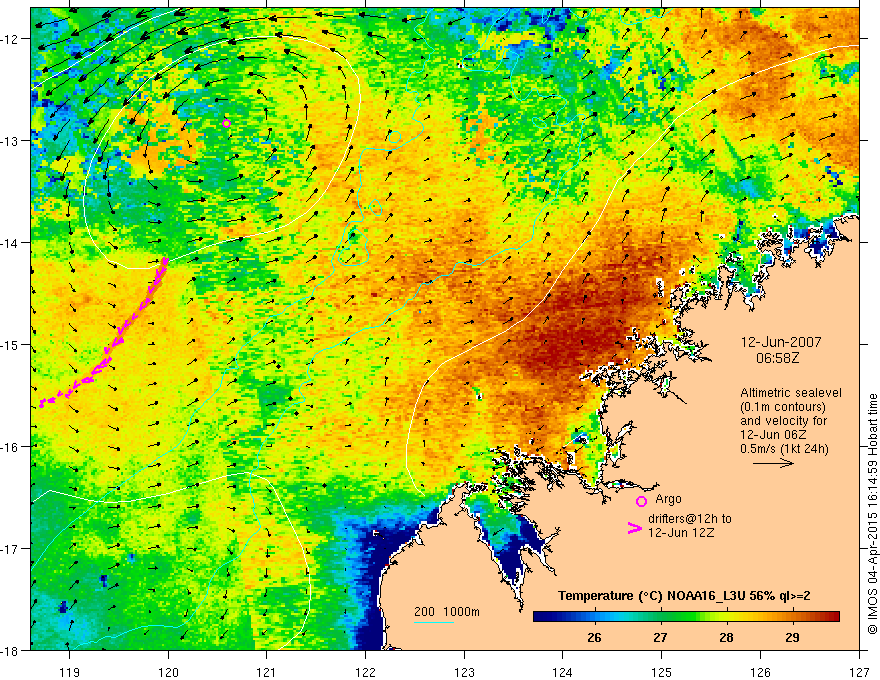Click color bar tick label 29
The width and height of the screenshot is (880, 680).
click(792, 637)
